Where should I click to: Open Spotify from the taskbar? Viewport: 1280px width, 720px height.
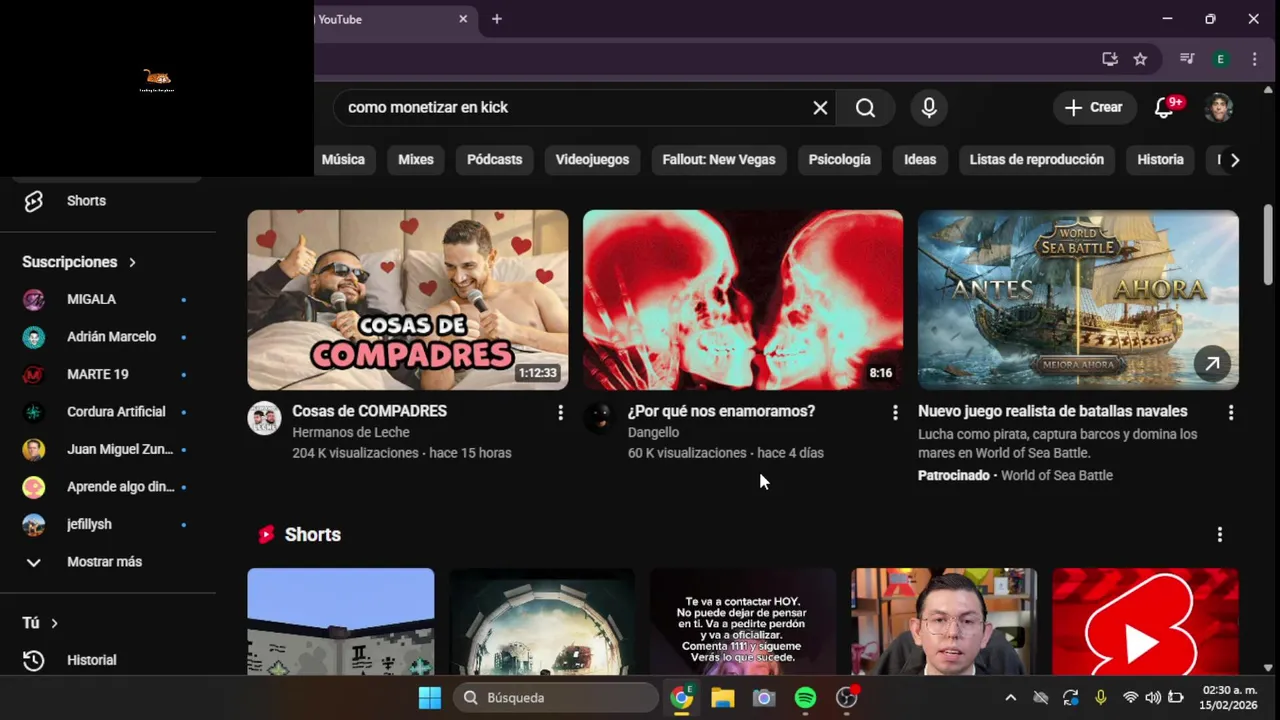(805, 698)
